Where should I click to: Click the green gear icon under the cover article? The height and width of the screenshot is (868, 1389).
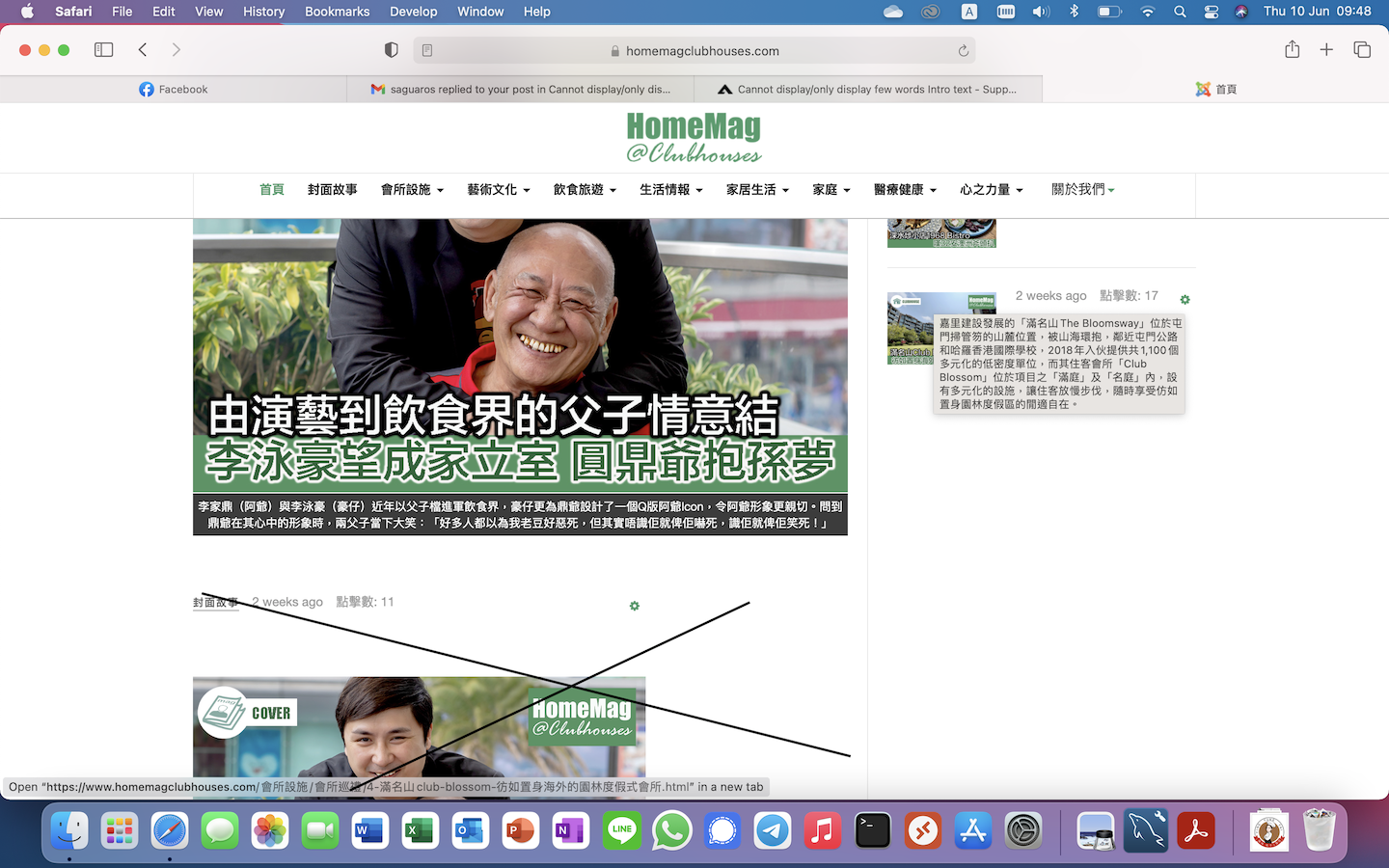[634, 606]
